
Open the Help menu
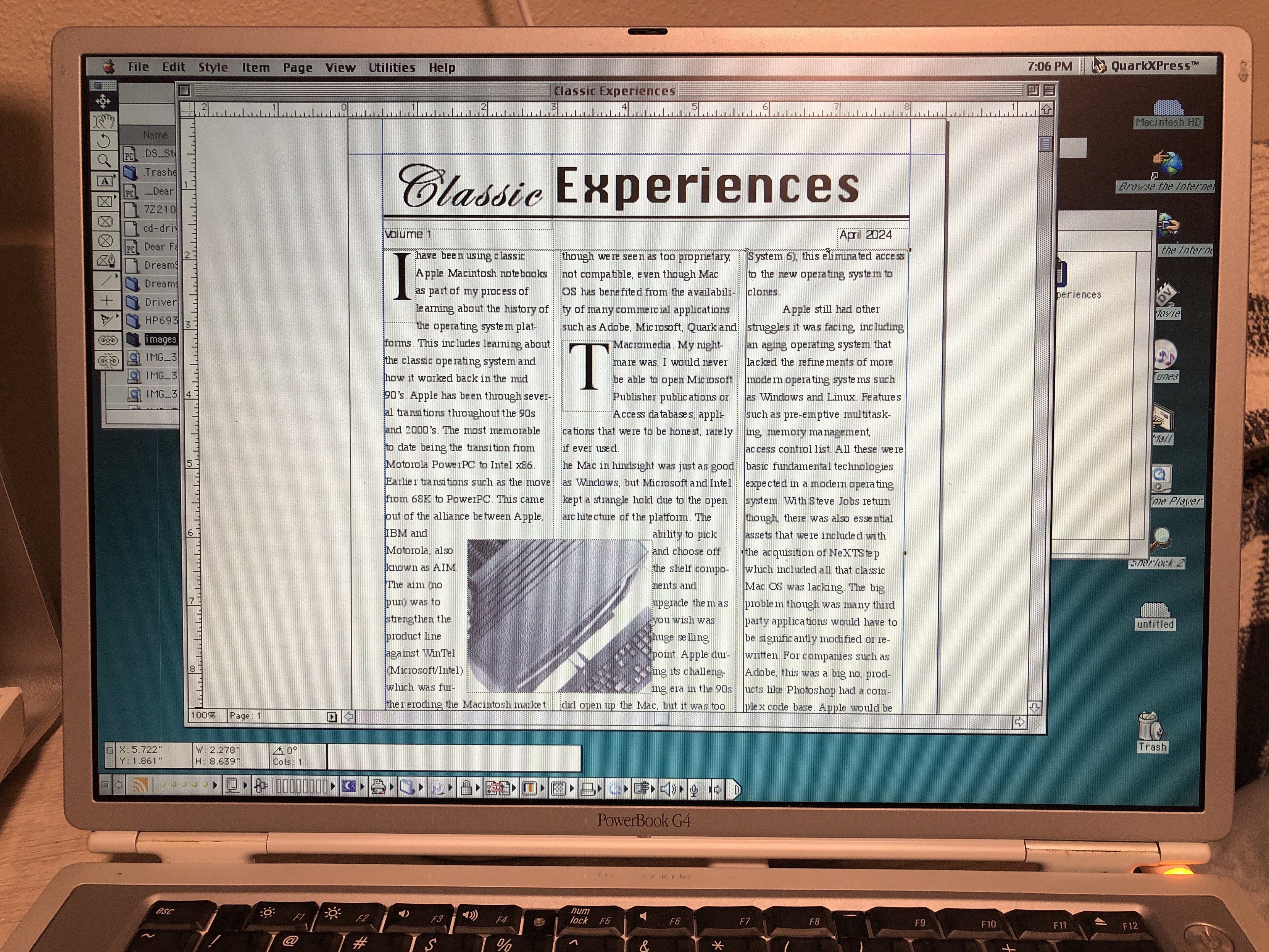tap(442, 67)
